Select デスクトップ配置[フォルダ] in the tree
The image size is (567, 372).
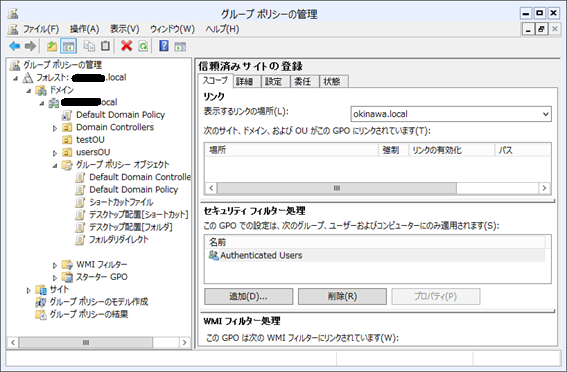(x=131, y=227)
